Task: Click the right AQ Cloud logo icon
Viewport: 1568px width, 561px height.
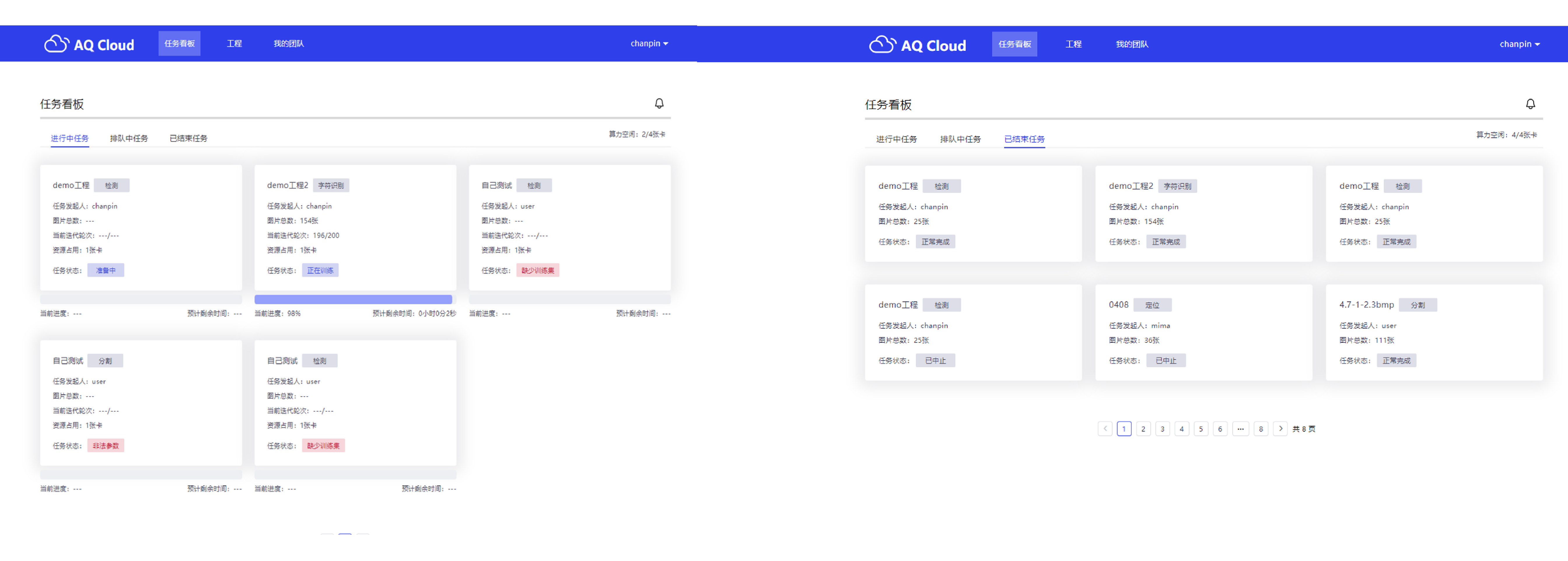Action: (882, 44)
